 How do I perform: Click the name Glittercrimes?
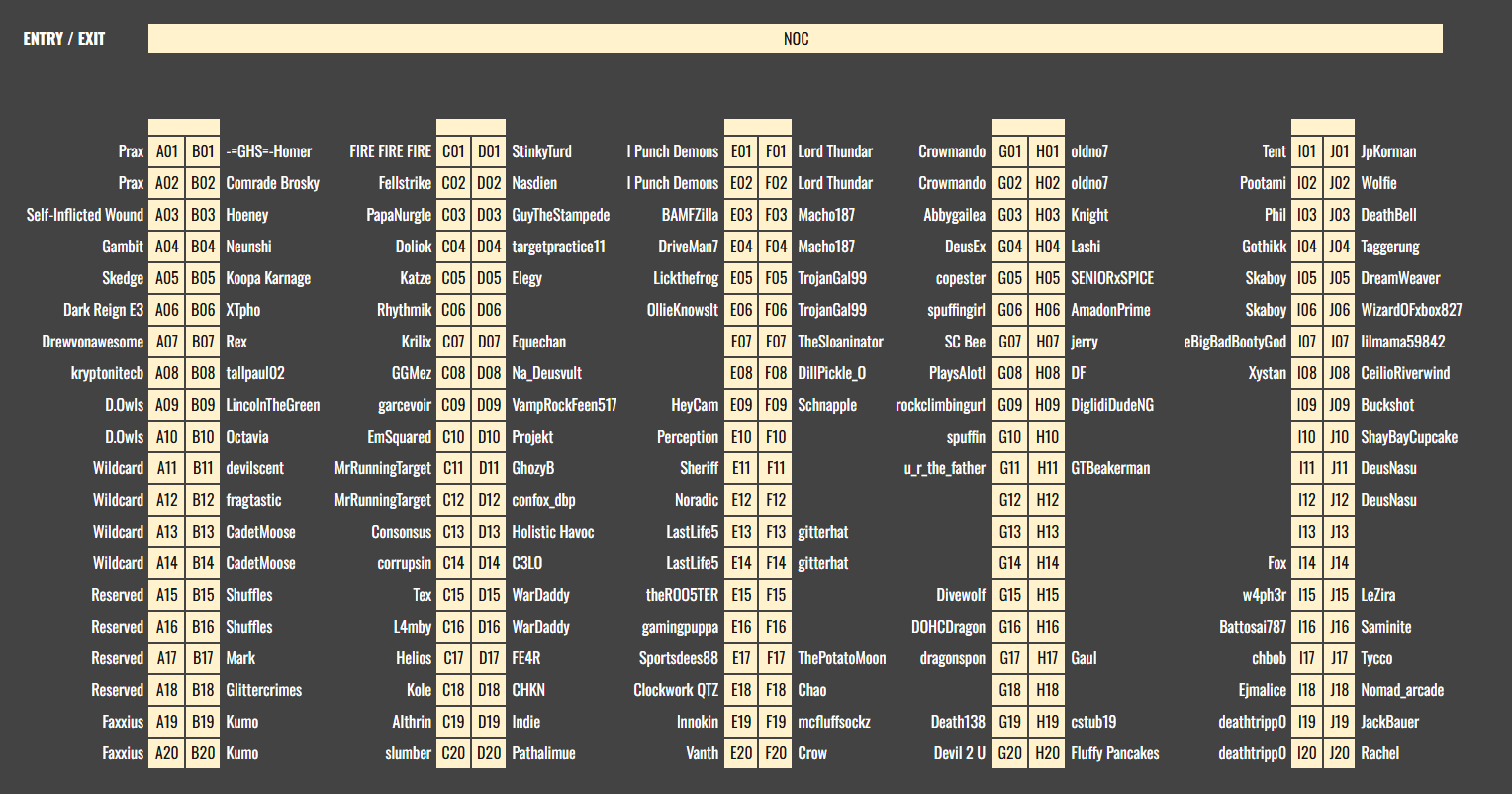(x=264, y=690)
